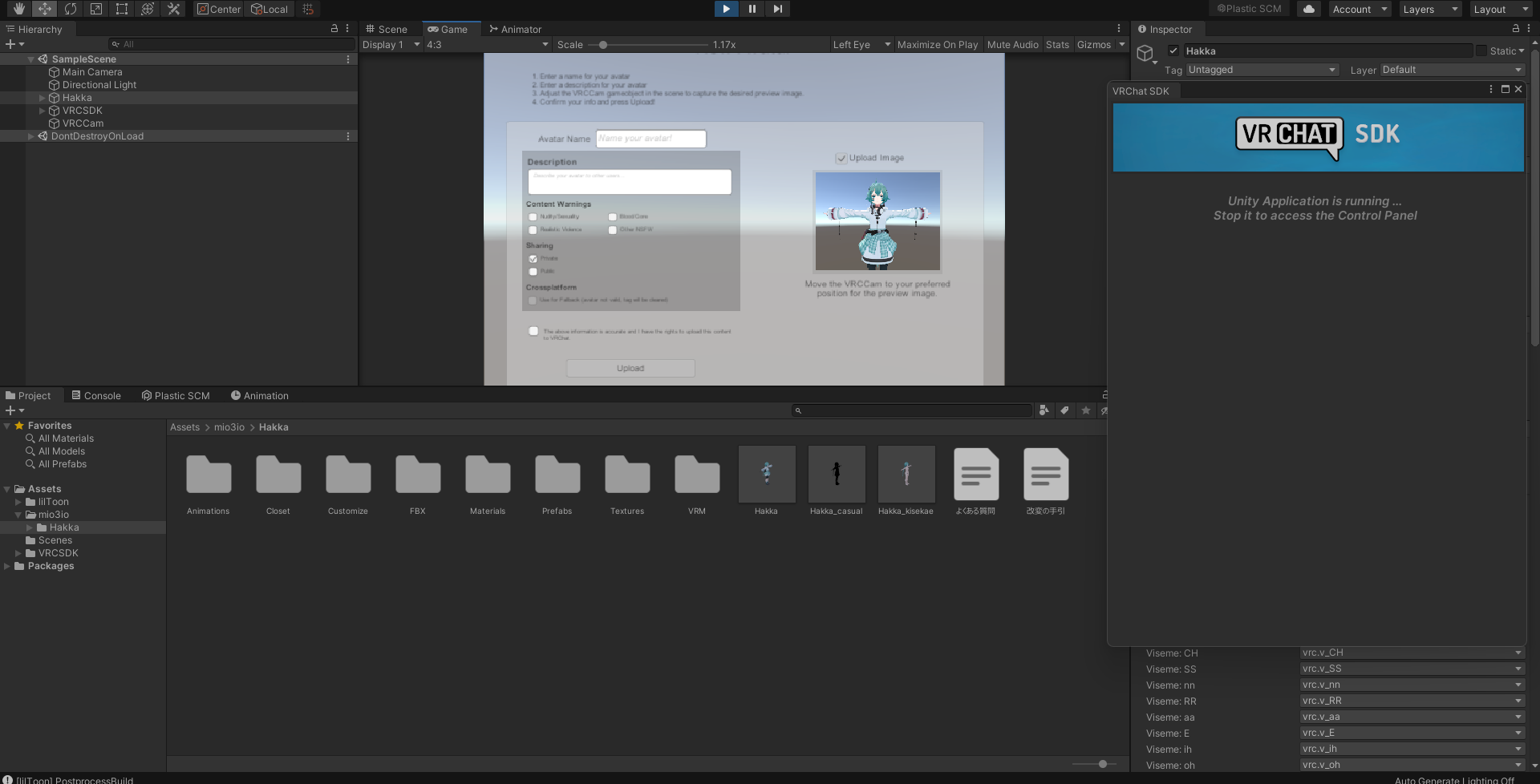Open VRChat SDK window options menu
The image size is (1540, 784).
[1491, 90]
